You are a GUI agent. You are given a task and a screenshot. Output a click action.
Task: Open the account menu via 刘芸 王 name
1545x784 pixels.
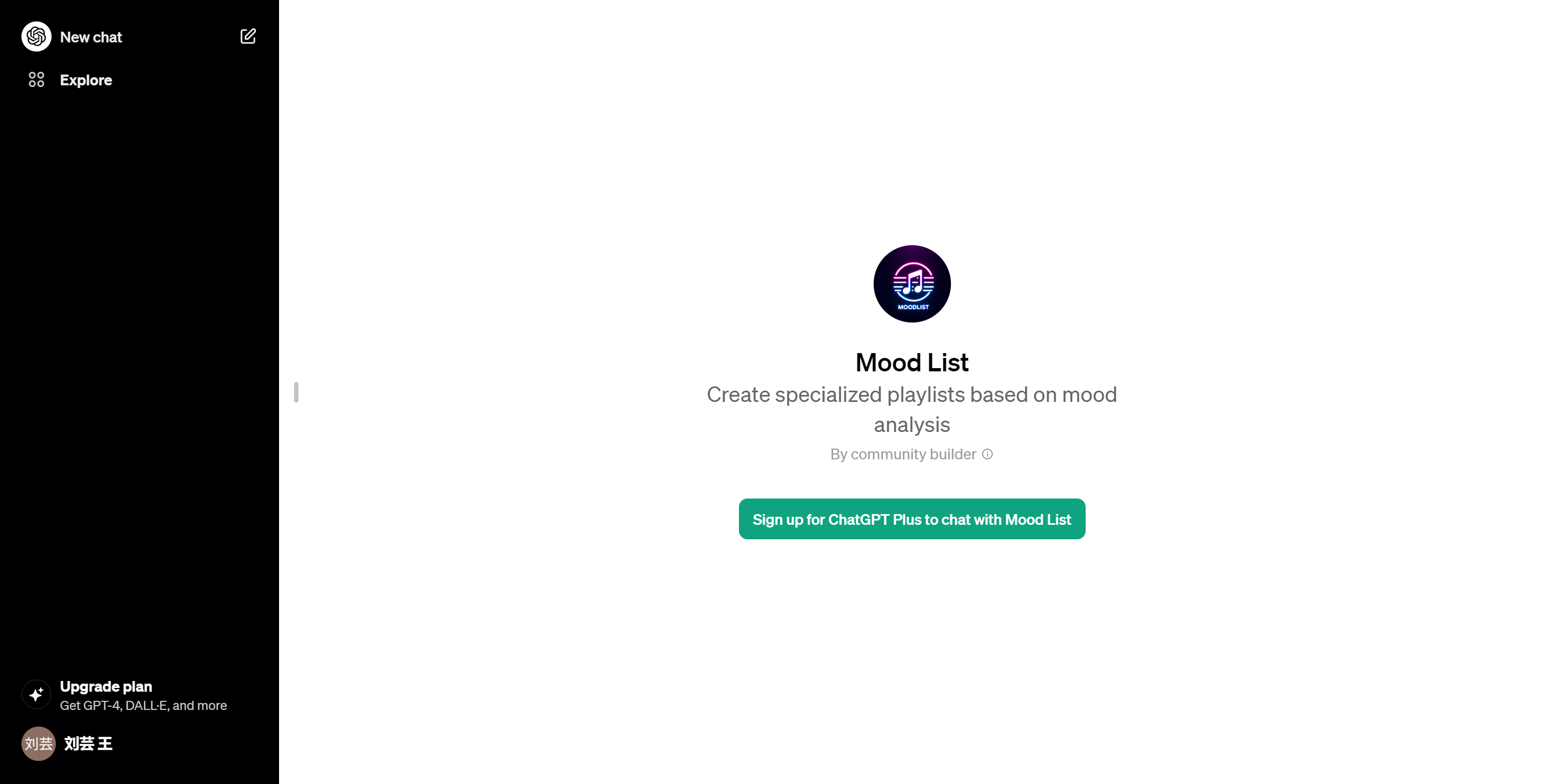(88, 743)
